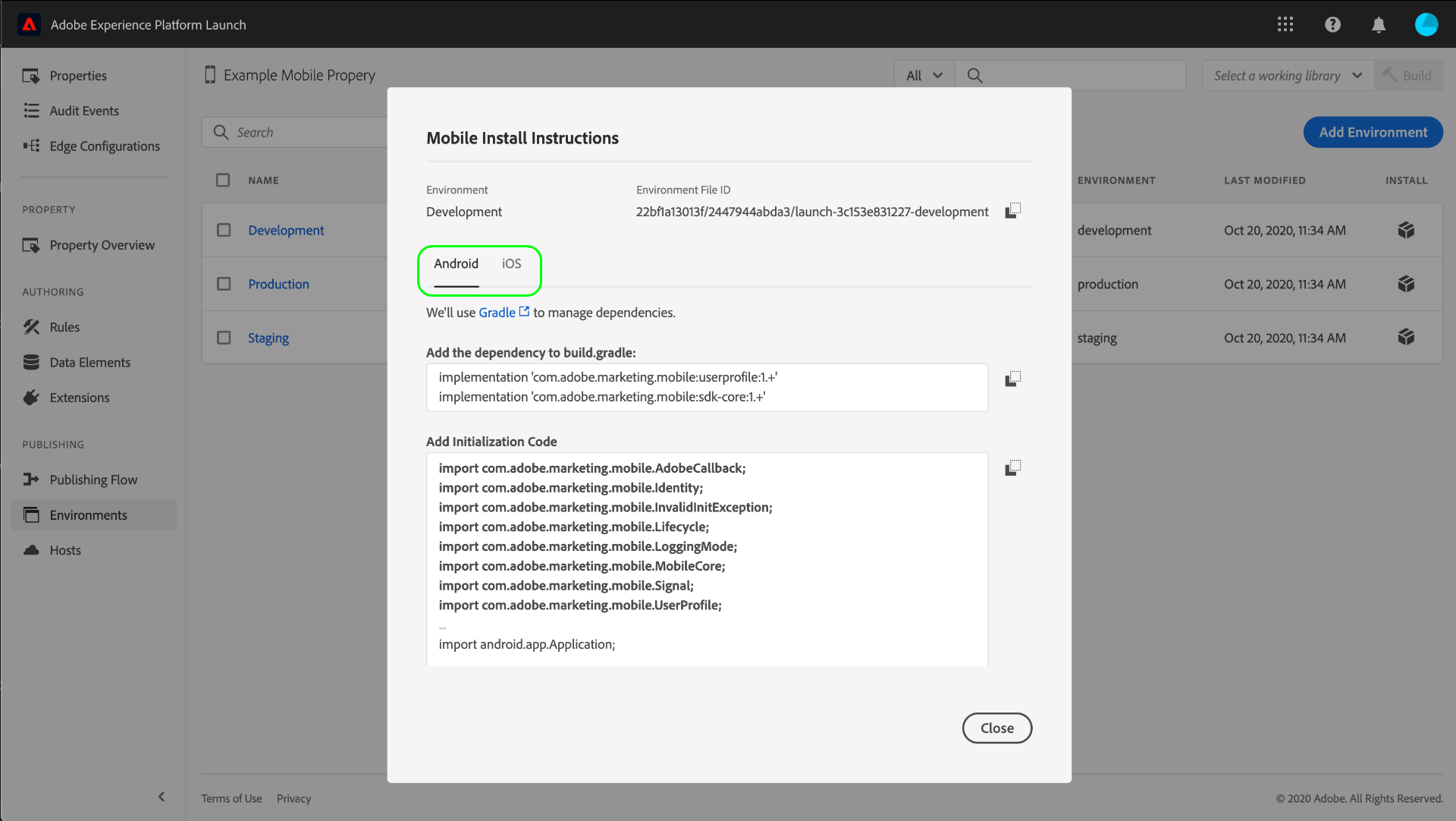
Task: Open install instructions for Staging environment
Action: [1406, 337]
